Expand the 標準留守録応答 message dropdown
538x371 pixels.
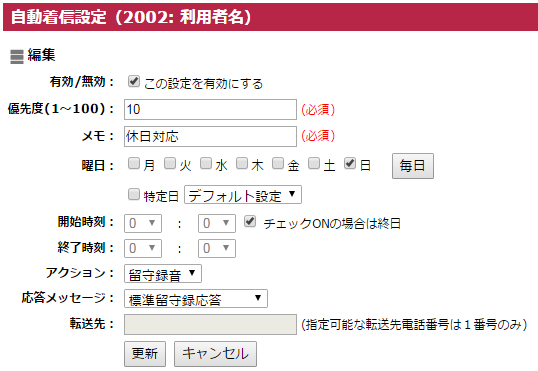(196, 299)
